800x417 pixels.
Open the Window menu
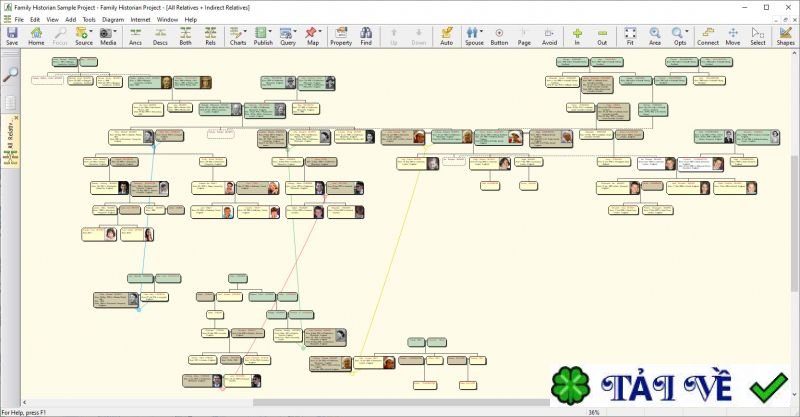pyautogui.click(x=167, y=19)
